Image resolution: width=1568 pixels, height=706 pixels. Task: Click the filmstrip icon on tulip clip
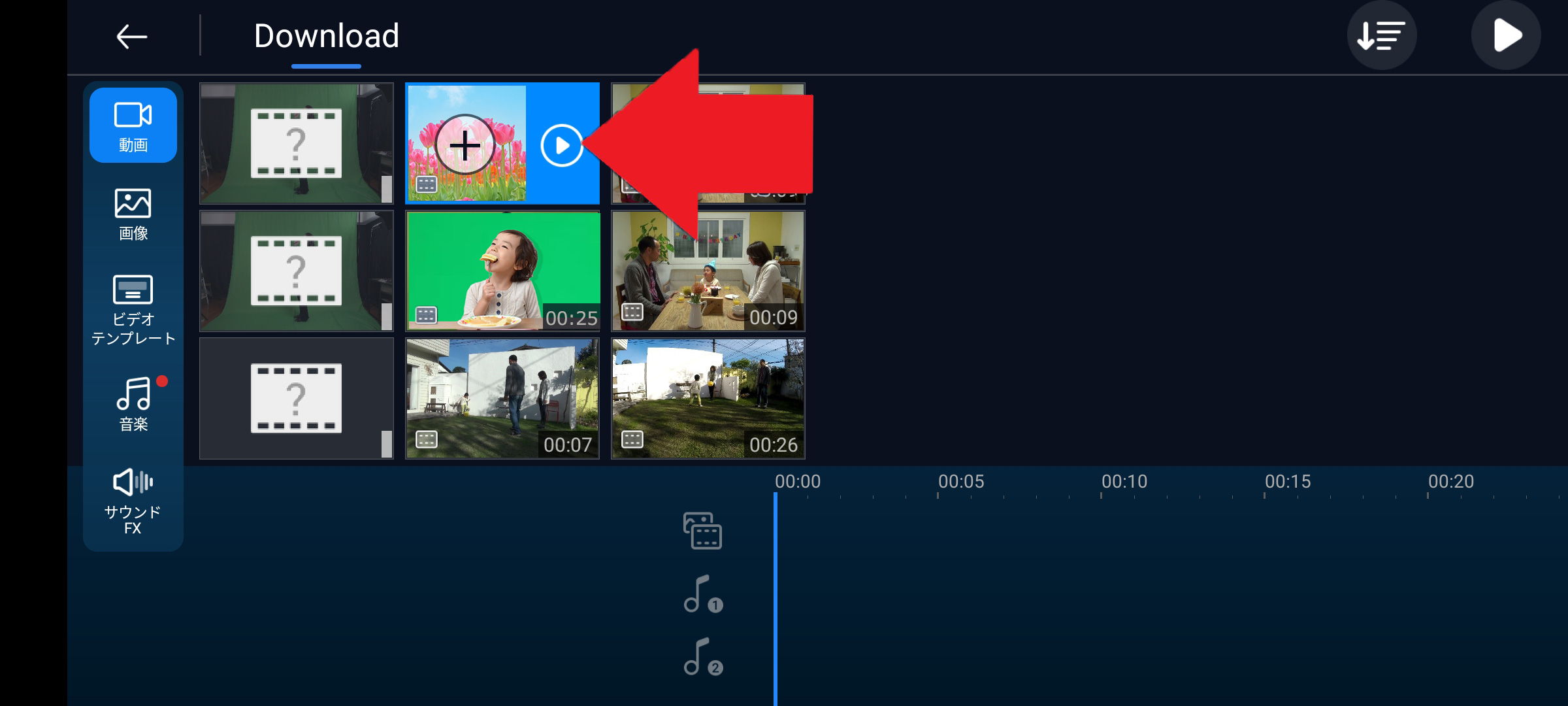(x=426, y=184)
